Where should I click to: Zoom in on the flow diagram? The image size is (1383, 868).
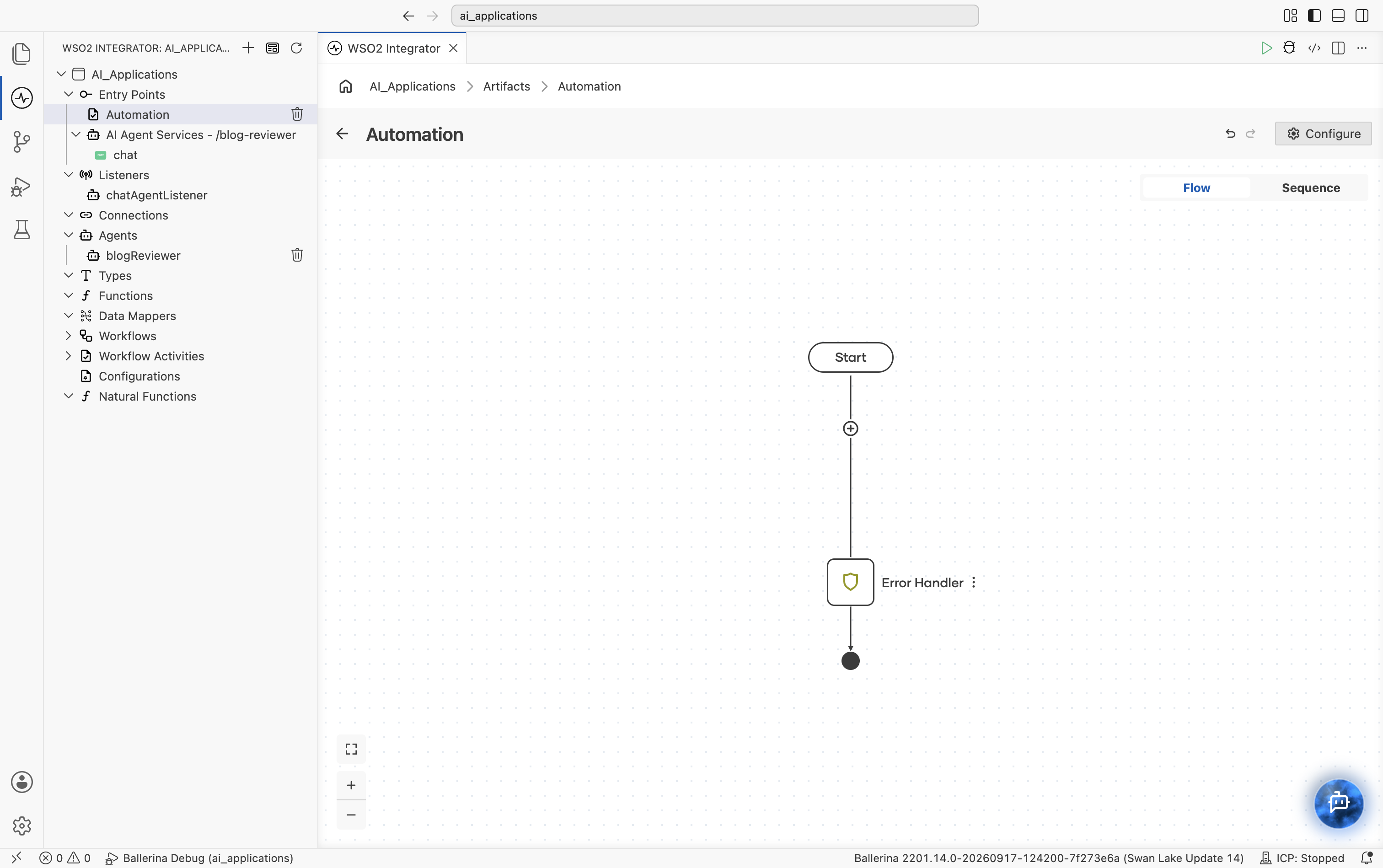pyautogui.click(x=351, y=785)
